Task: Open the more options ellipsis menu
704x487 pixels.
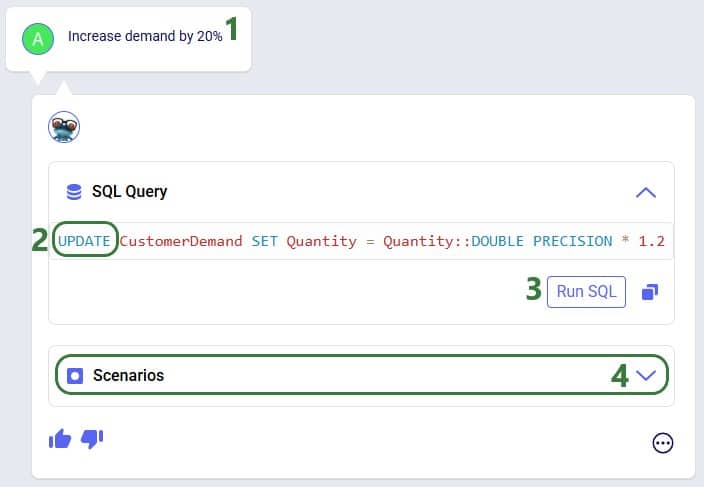Action: [663, 443]
